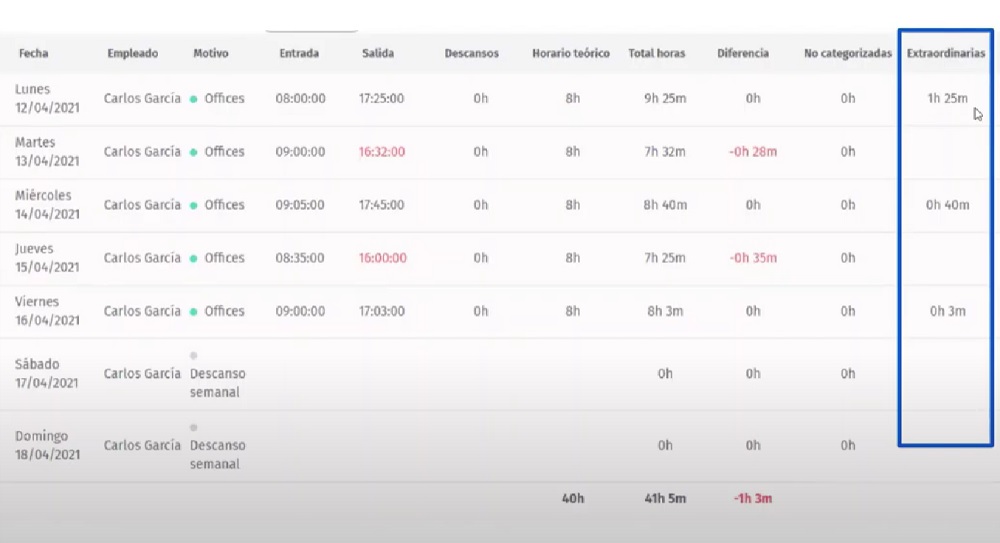Click grey dot above Domingo Descanso semanal
1000x543 pixels.
193,427
